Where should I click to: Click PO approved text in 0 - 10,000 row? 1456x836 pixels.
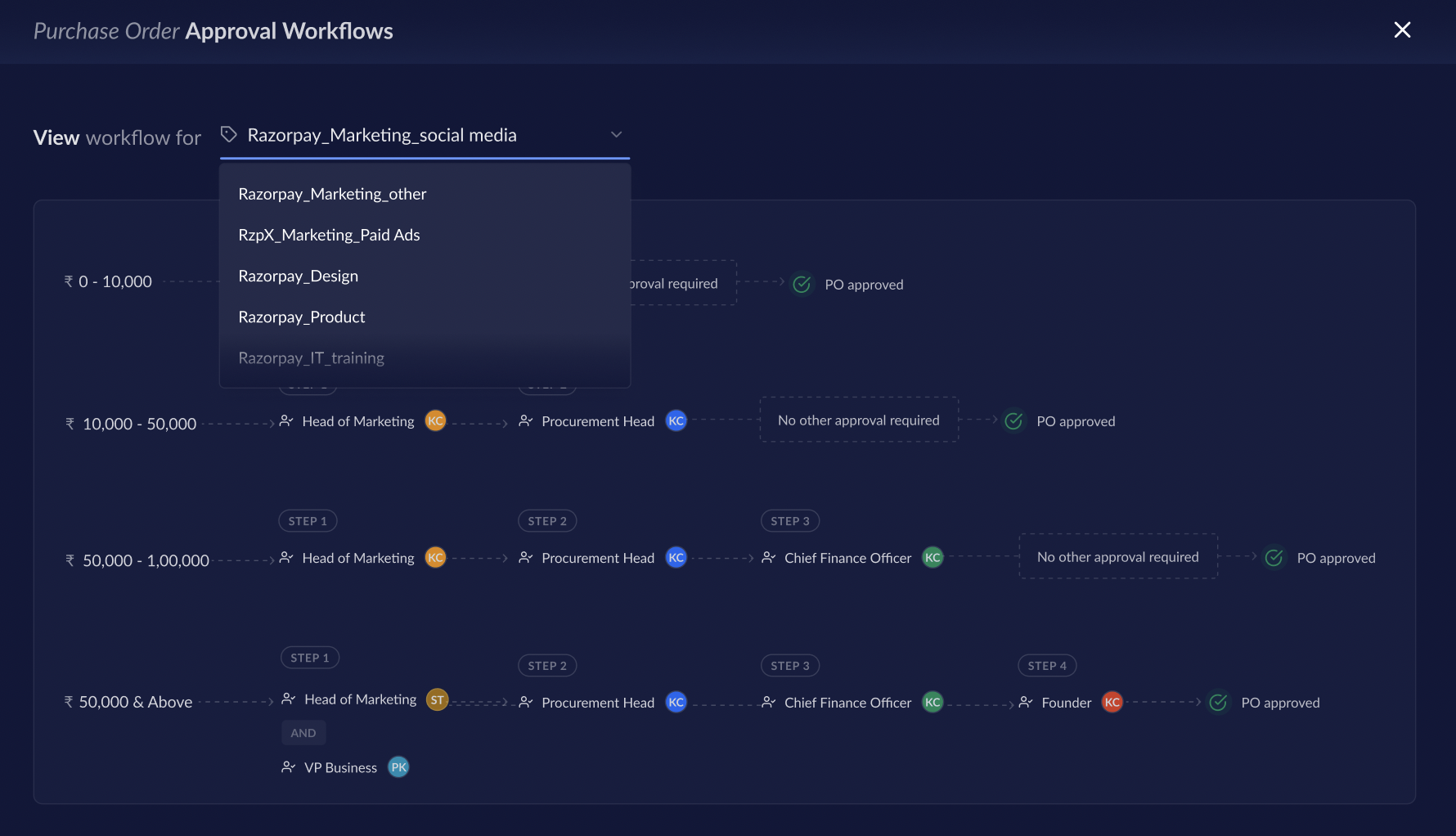pyautogui.click(x=864, y=285)
